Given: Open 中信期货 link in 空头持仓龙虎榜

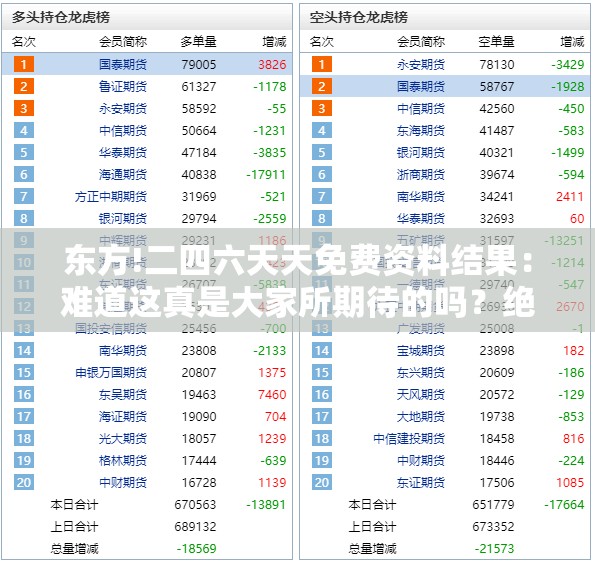Looking at the screenshot, I should coord(420,108).
